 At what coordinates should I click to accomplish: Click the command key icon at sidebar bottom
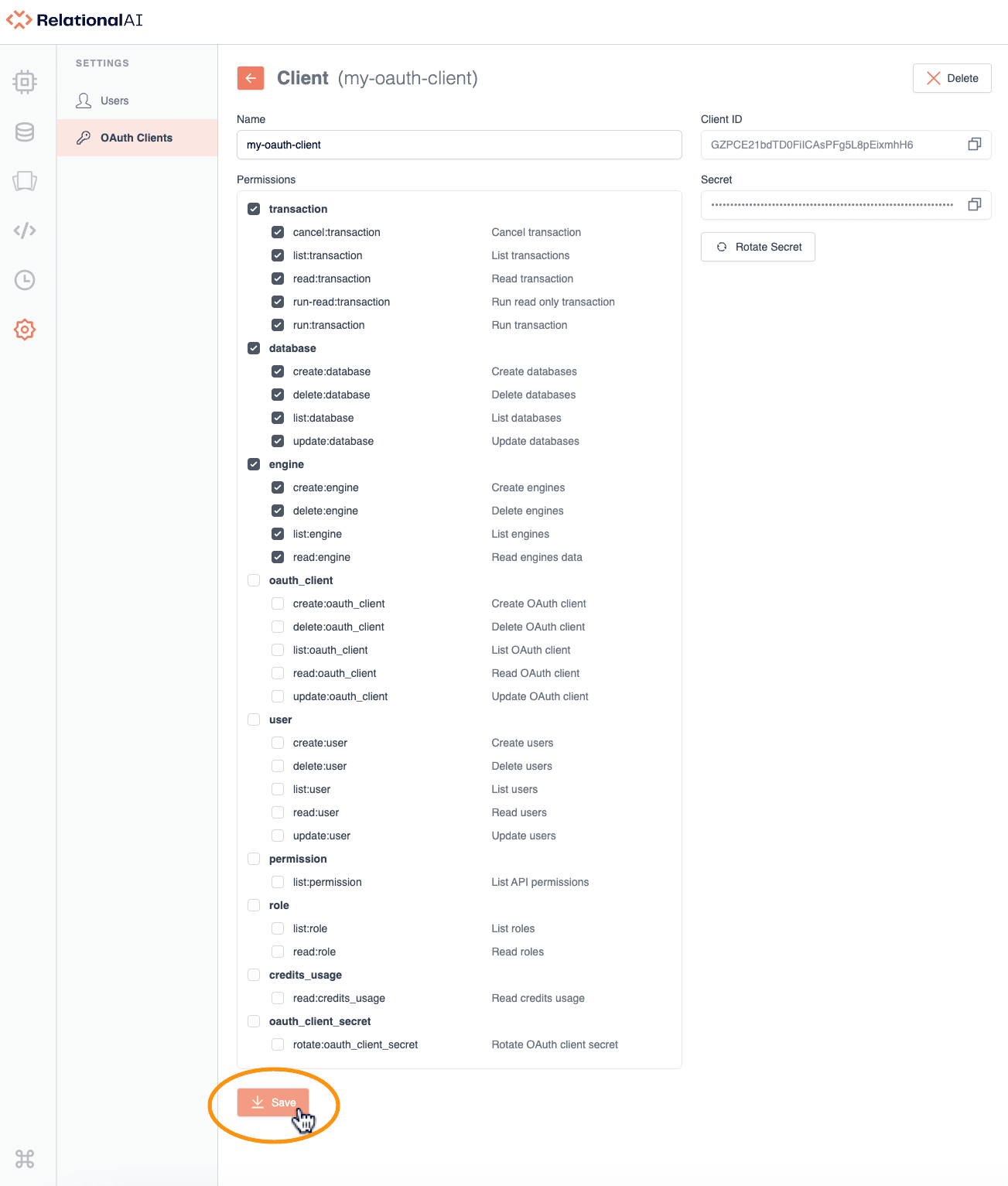pos(25,1159)
